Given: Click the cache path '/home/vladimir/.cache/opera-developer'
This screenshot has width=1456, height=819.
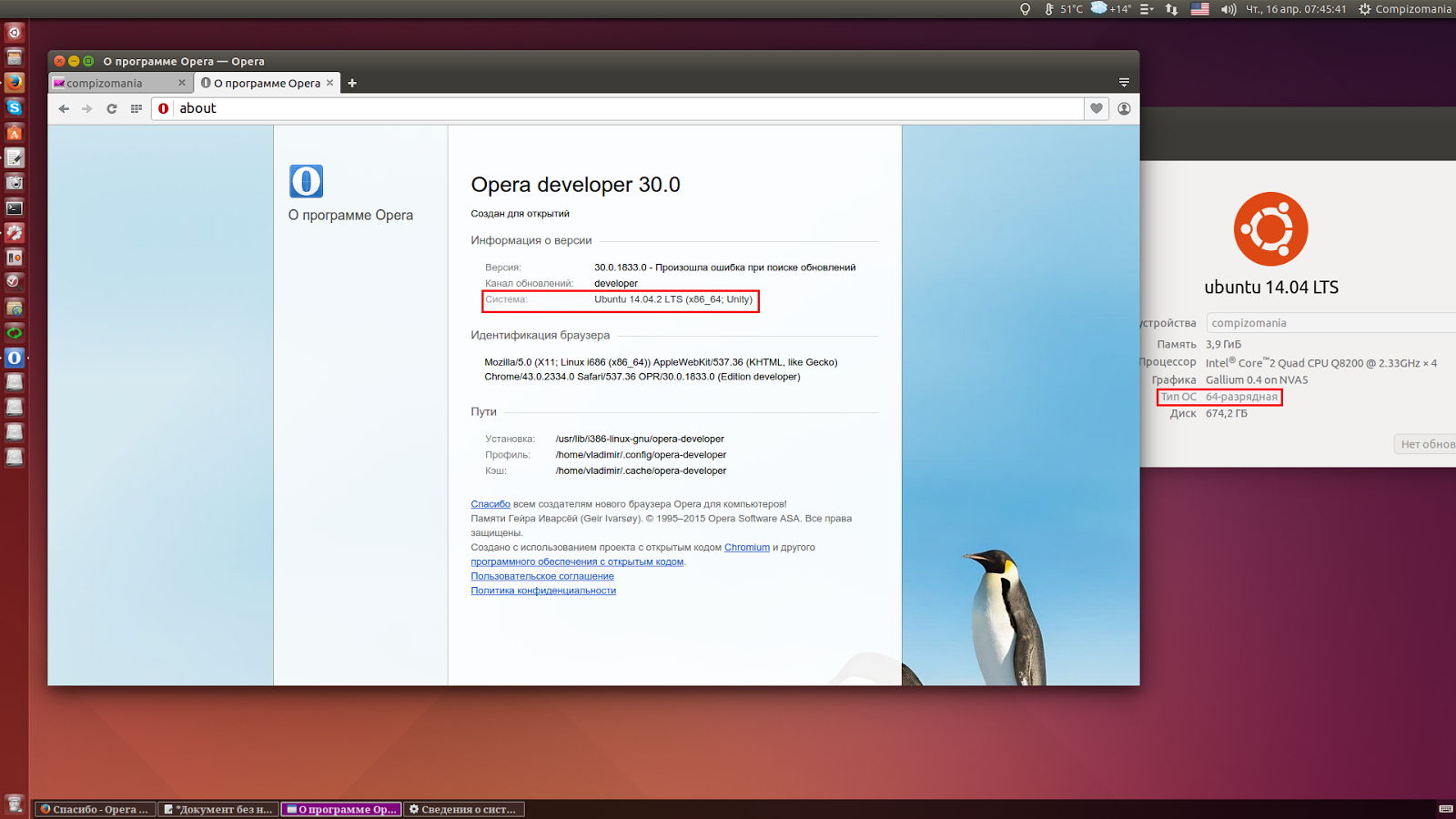Looking at the screenshot, I should click(x=641, y=471).
